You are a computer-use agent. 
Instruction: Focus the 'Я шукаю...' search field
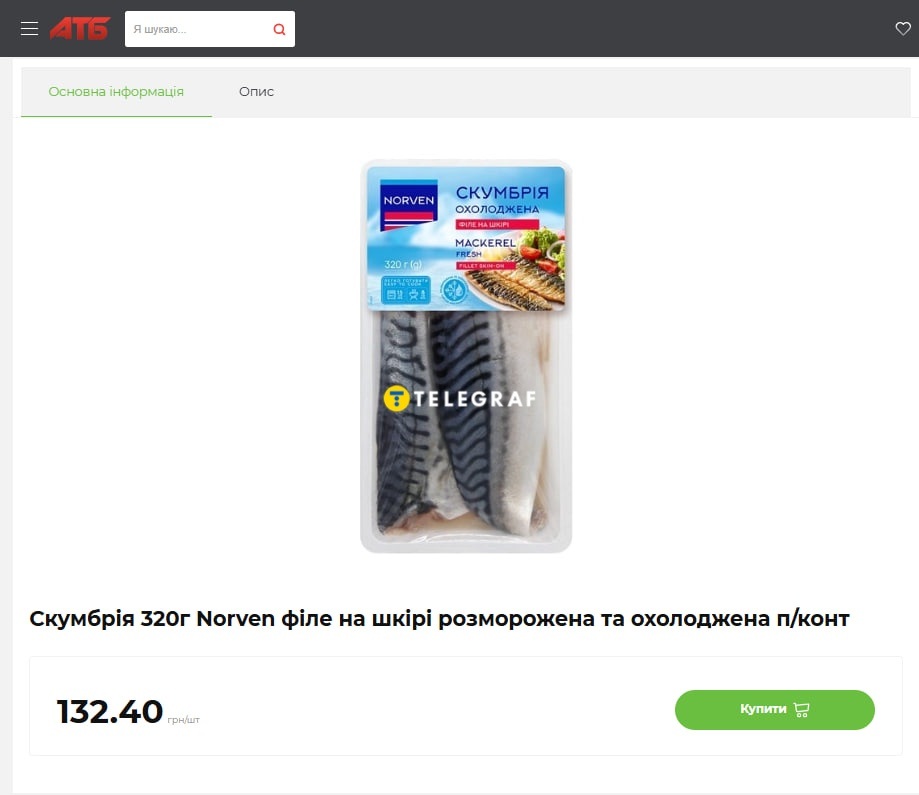pos(196,29)
